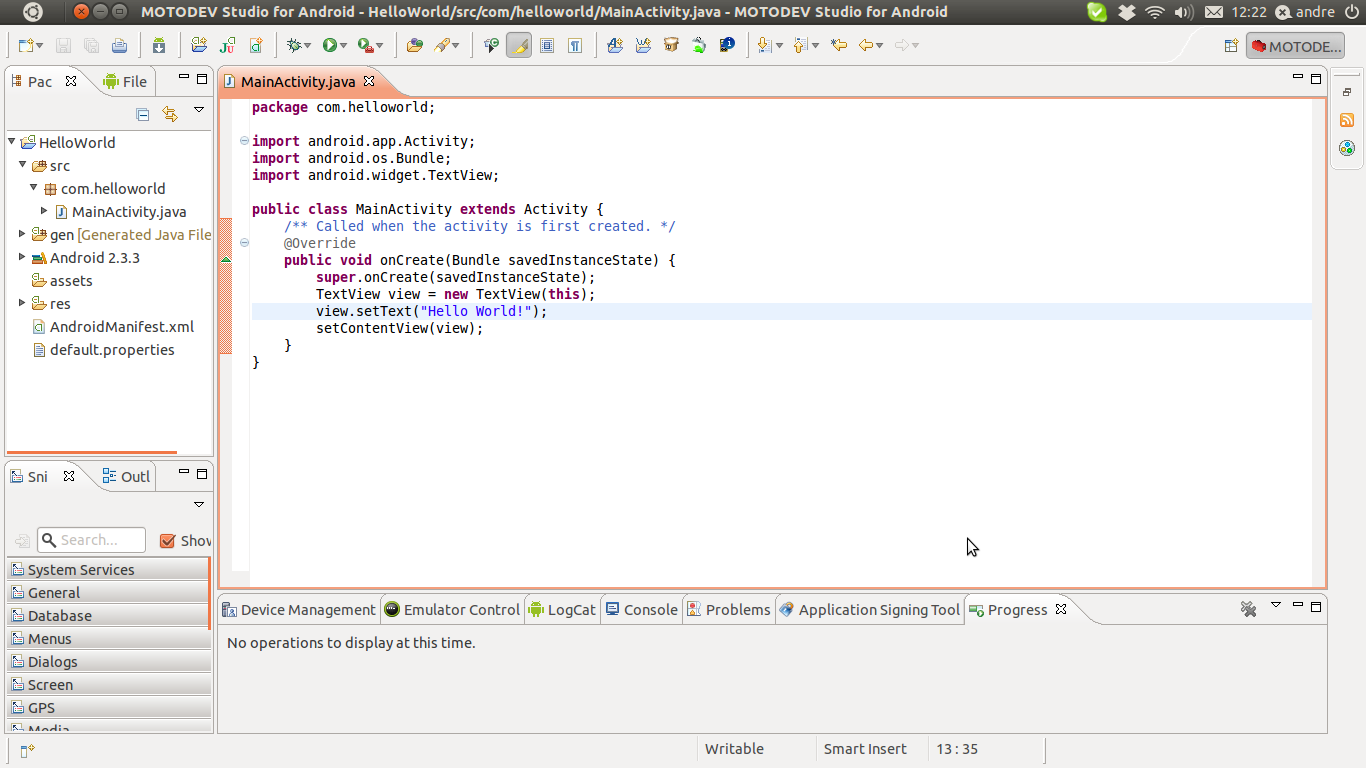Click the Back navigation arrow
Image resolution: width=1366 pixels, height=768 pixels.
866,45
